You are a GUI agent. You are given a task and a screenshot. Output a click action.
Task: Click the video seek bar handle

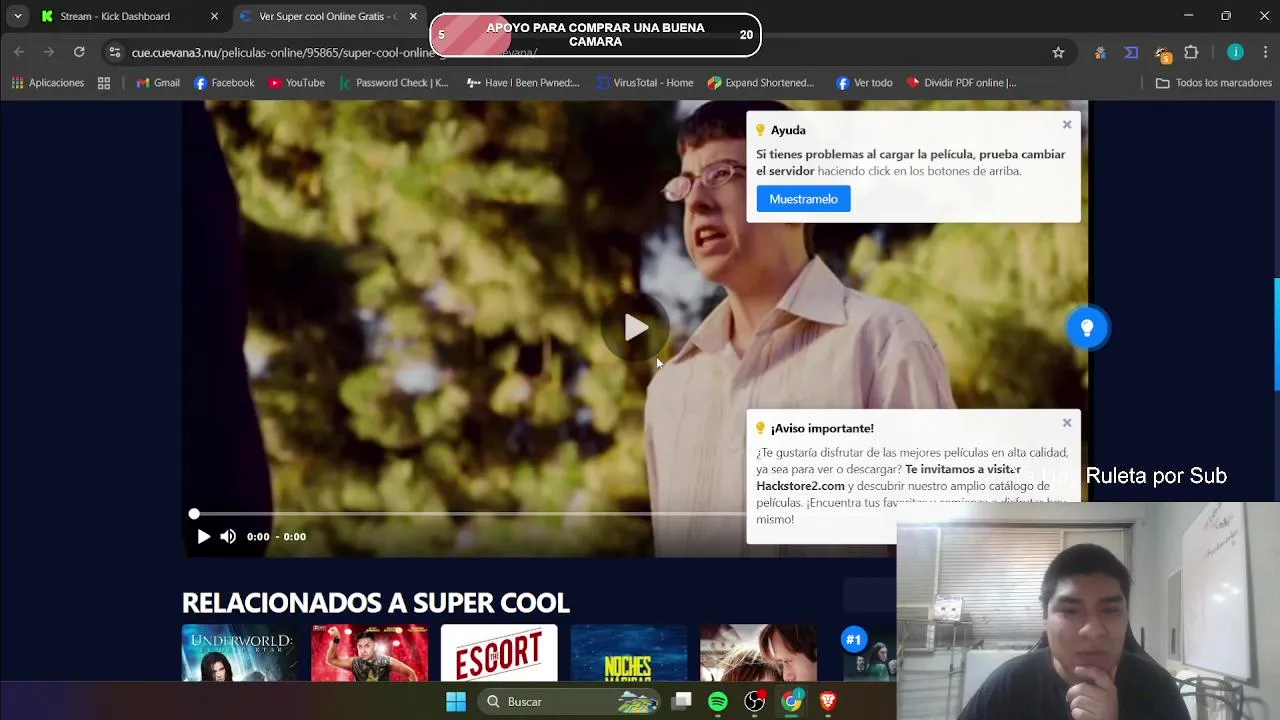pyautogui.click(x=194, y=514)
